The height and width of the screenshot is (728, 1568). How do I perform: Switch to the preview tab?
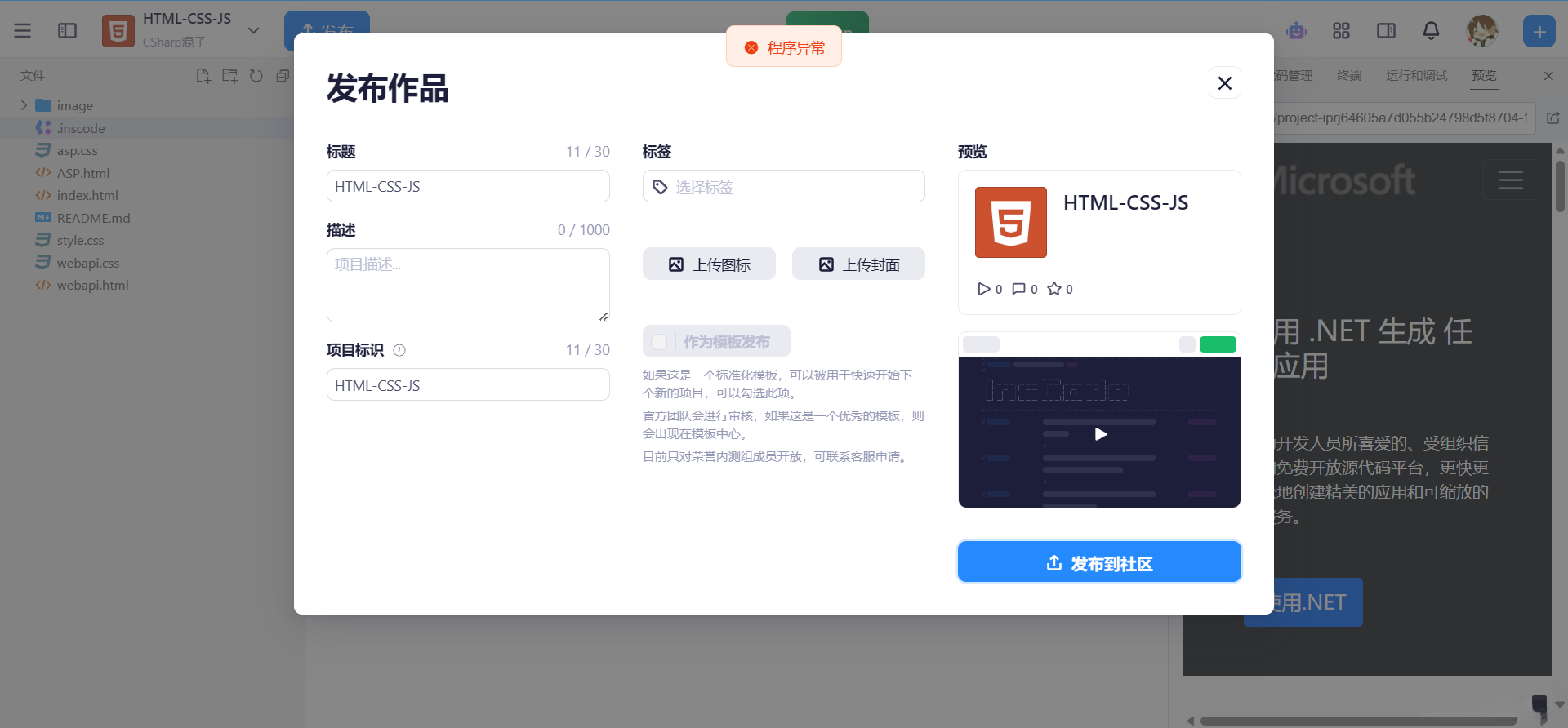point(1484,76)
